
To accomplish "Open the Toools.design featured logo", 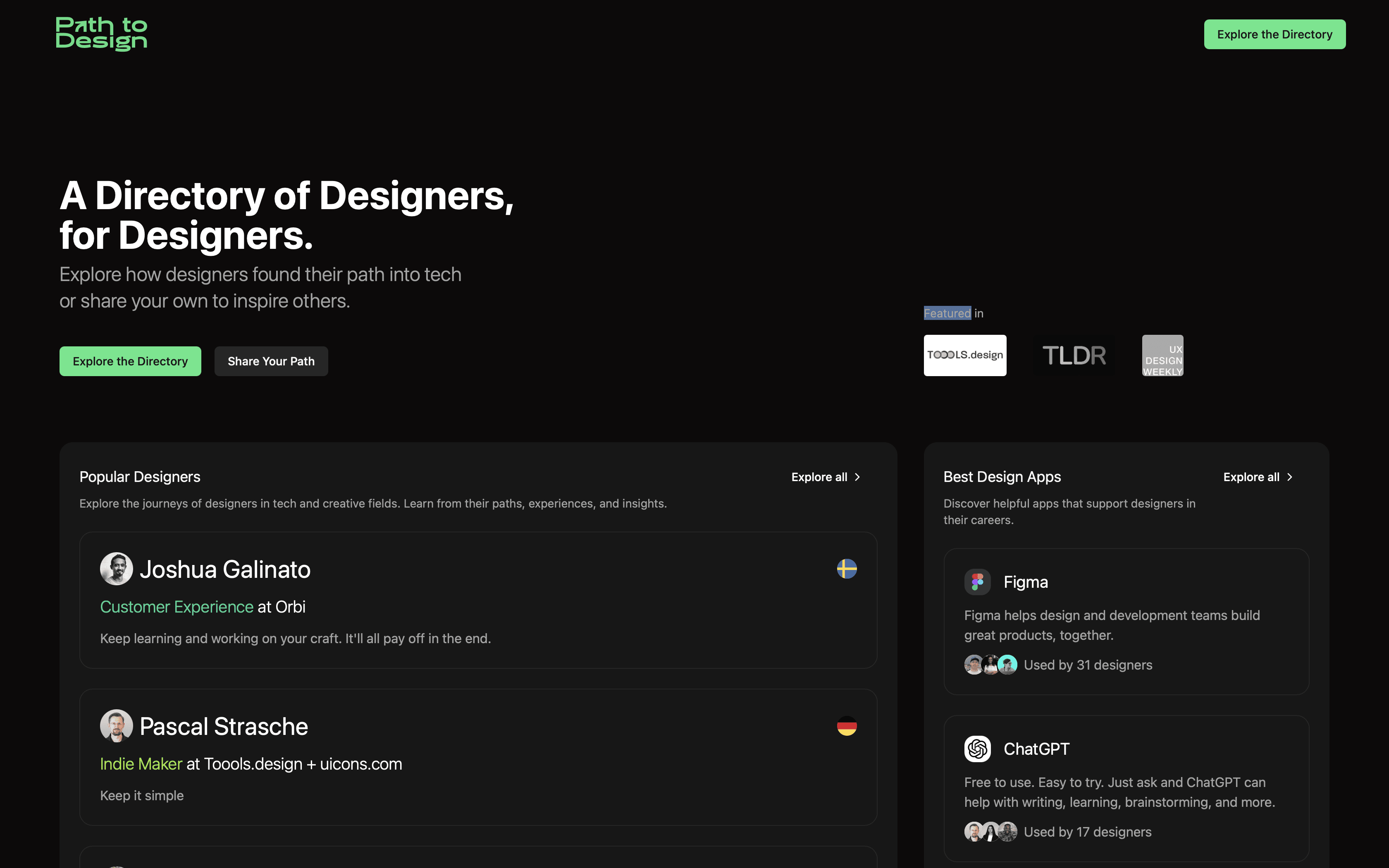I will (965, 355).
